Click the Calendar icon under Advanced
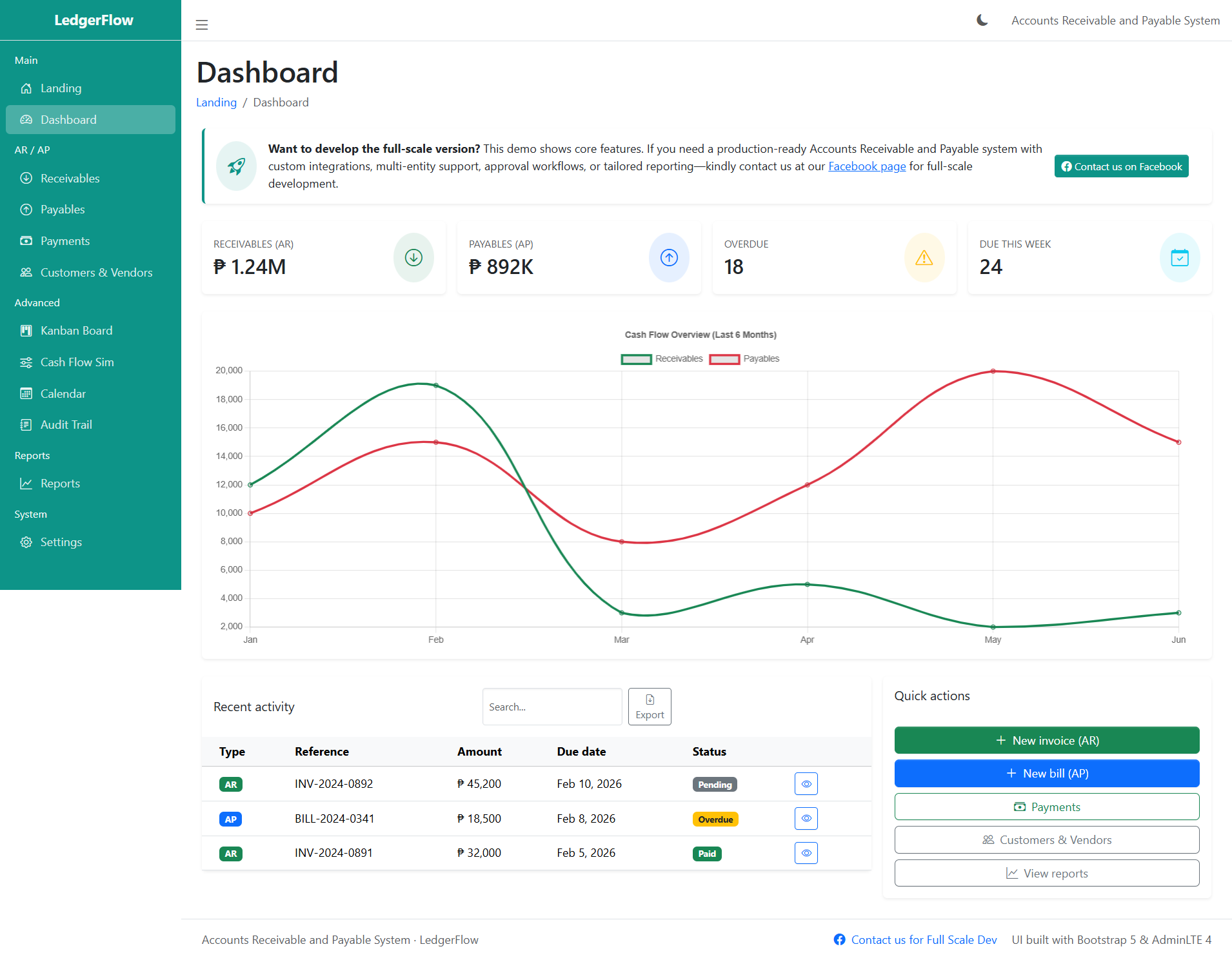This screenshot has height=960, width=1232. pos(26,393)
